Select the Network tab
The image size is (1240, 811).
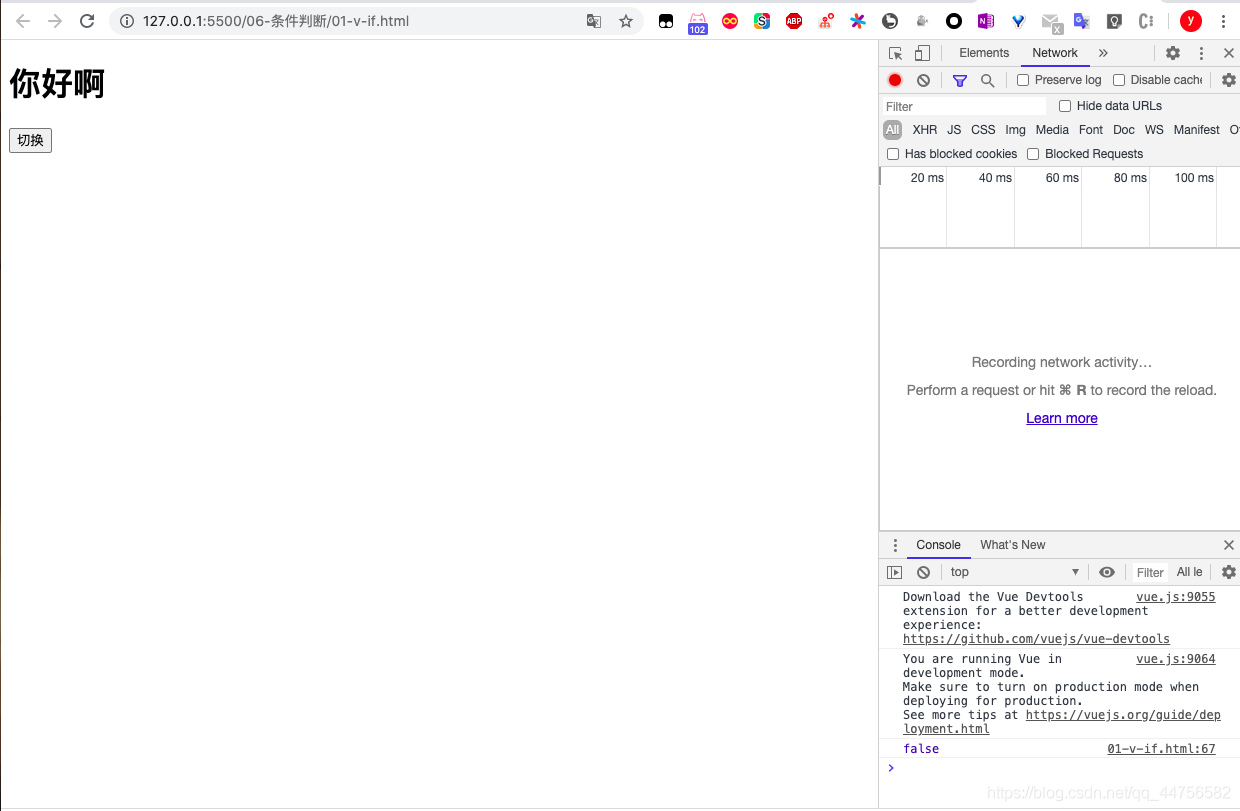coord(1055,53)
